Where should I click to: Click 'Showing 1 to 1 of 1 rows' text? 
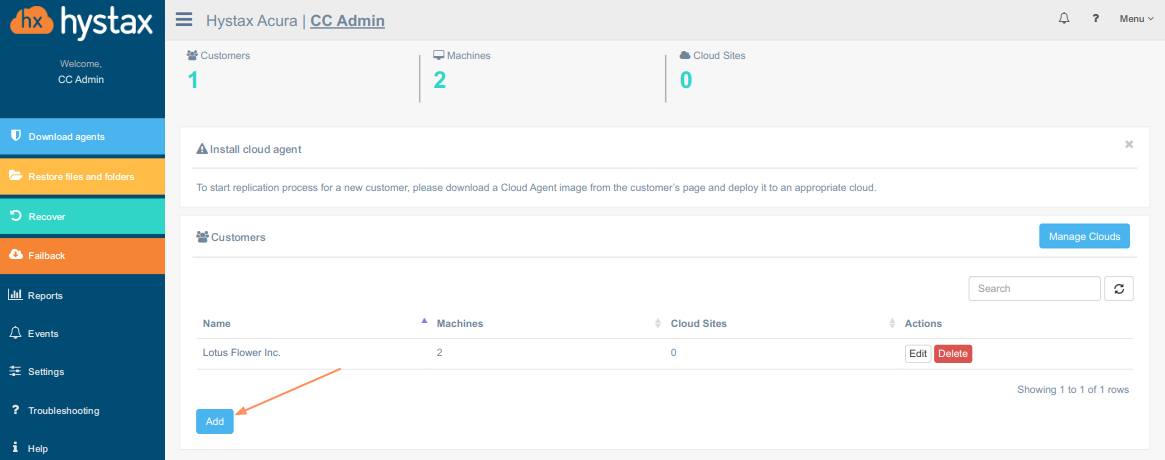(x=1073, y=389)
